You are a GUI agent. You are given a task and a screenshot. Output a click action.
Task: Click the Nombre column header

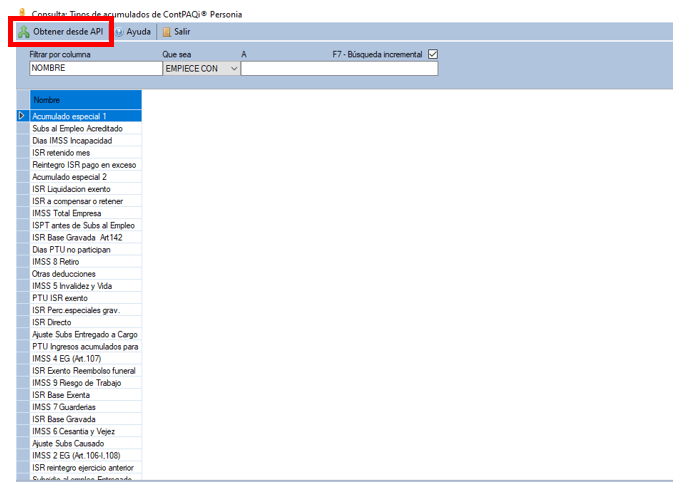point(86,100)
